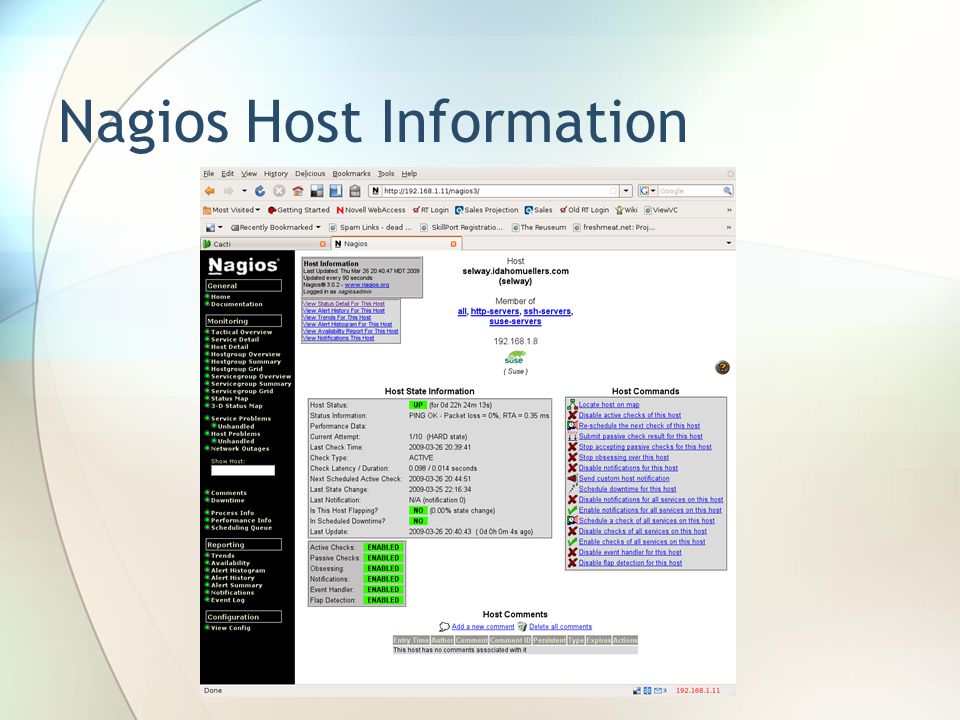Viewport: 960px width, 720px height.
Task: Click the bookmark star in the address bar
Action: click(x=613, y=191)
